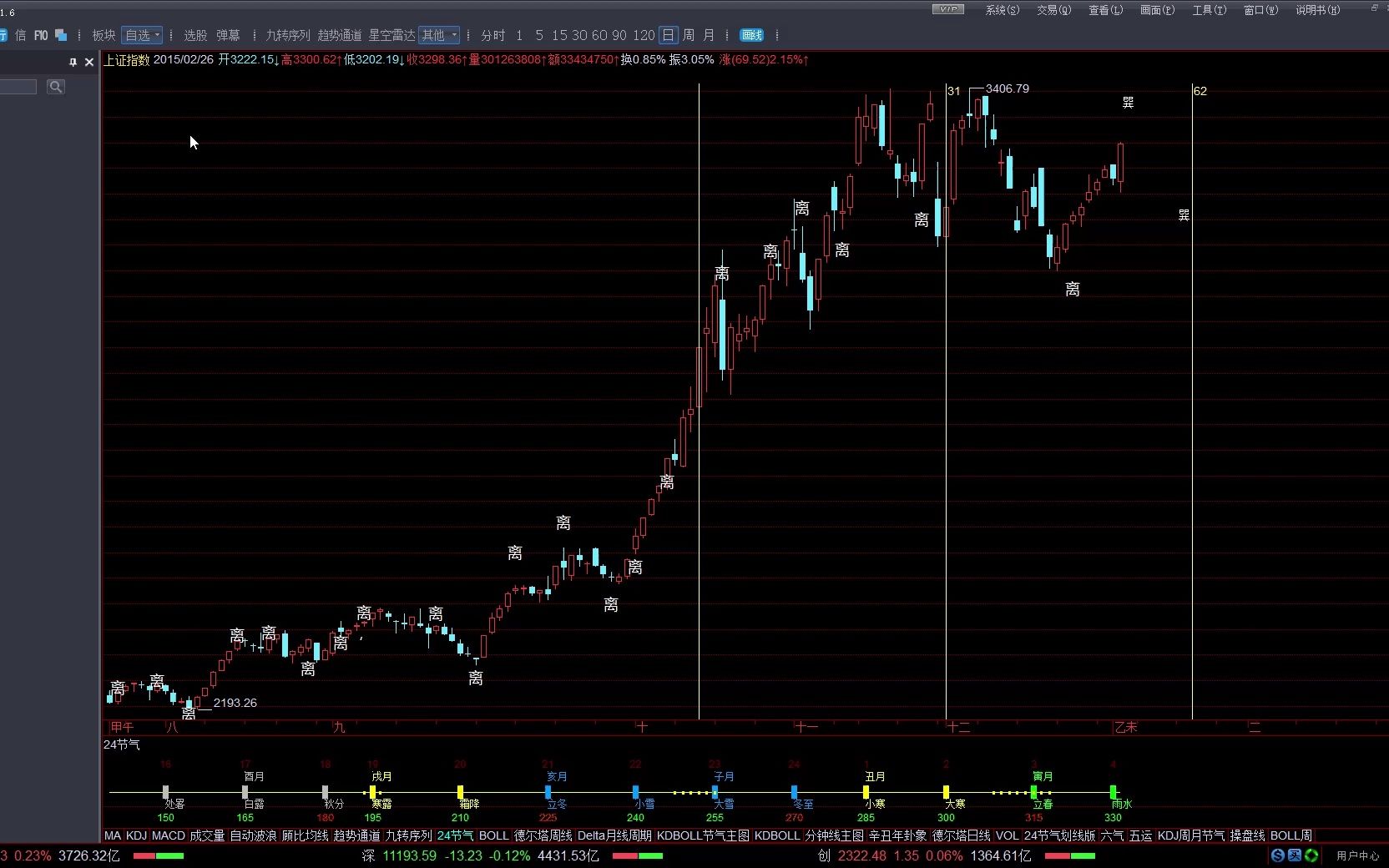
Task: Switch to 自动波浪 indicator tab
Action: [253, 835]
